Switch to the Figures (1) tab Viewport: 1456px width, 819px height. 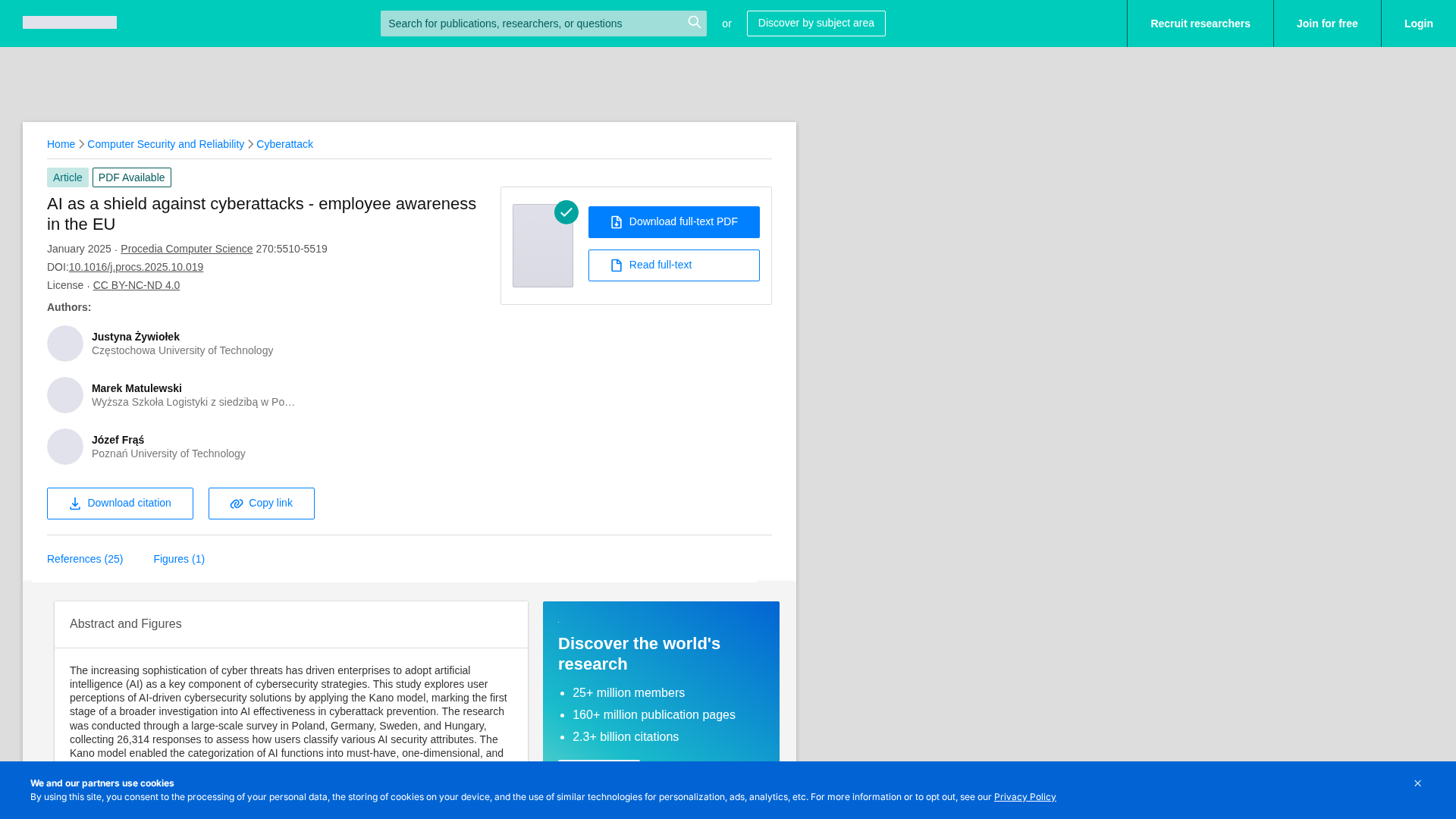[x=179, y=559]
